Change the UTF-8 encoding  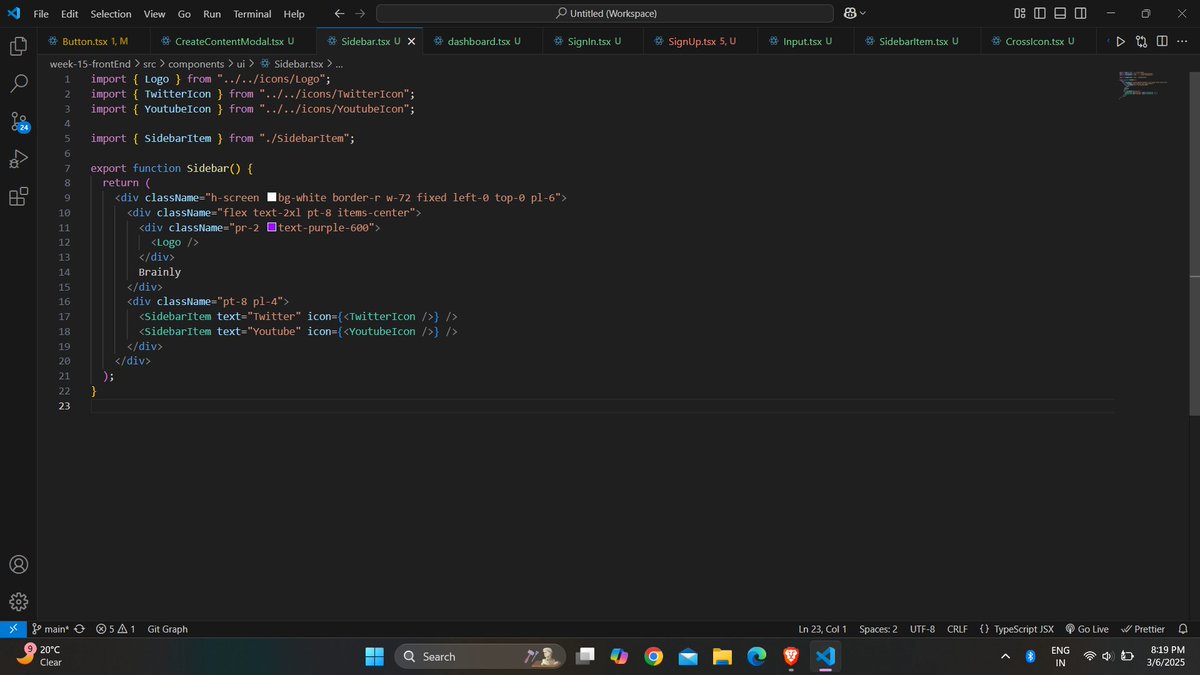922,629
